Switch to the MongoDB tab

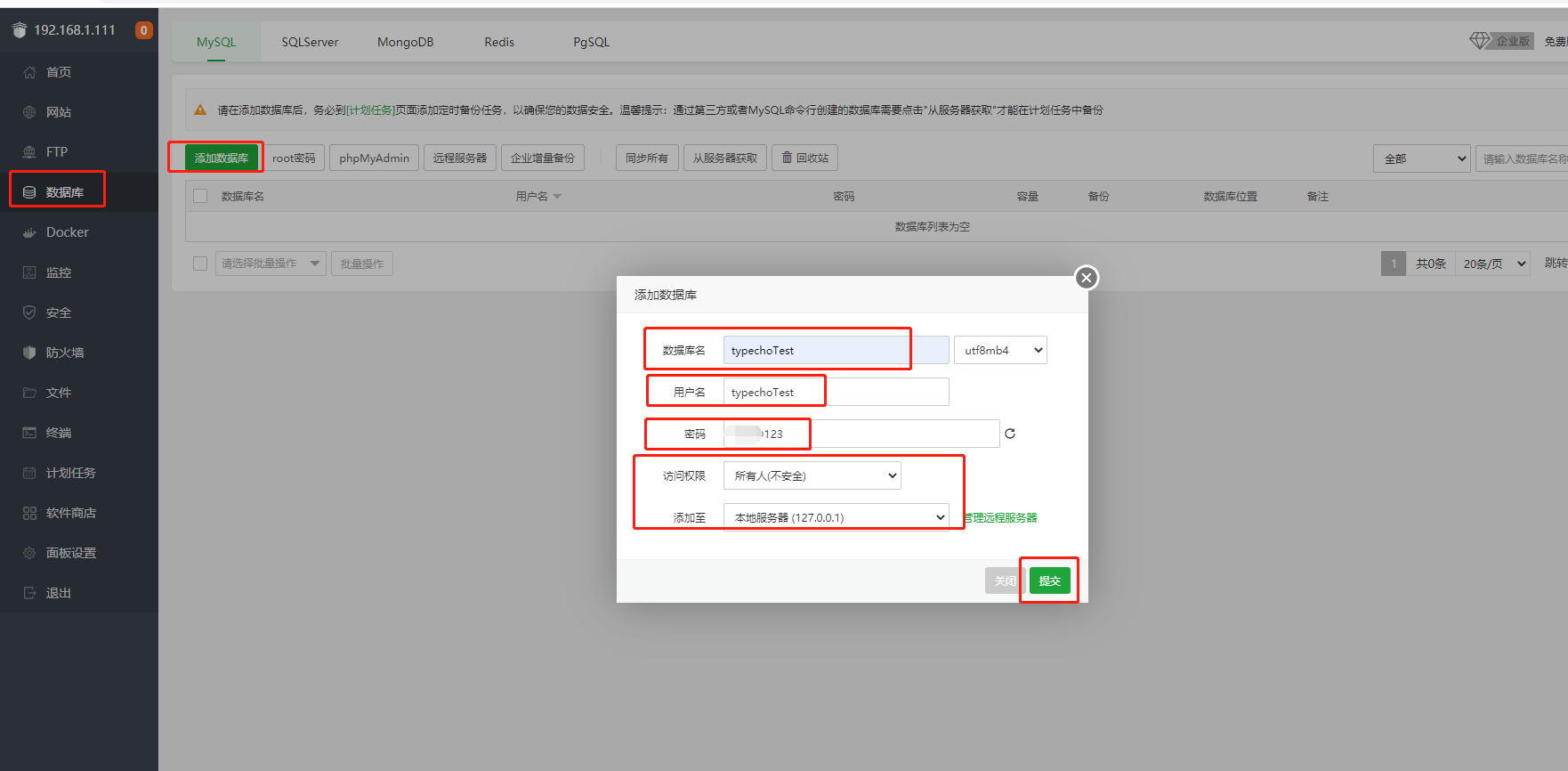(405, 42)
